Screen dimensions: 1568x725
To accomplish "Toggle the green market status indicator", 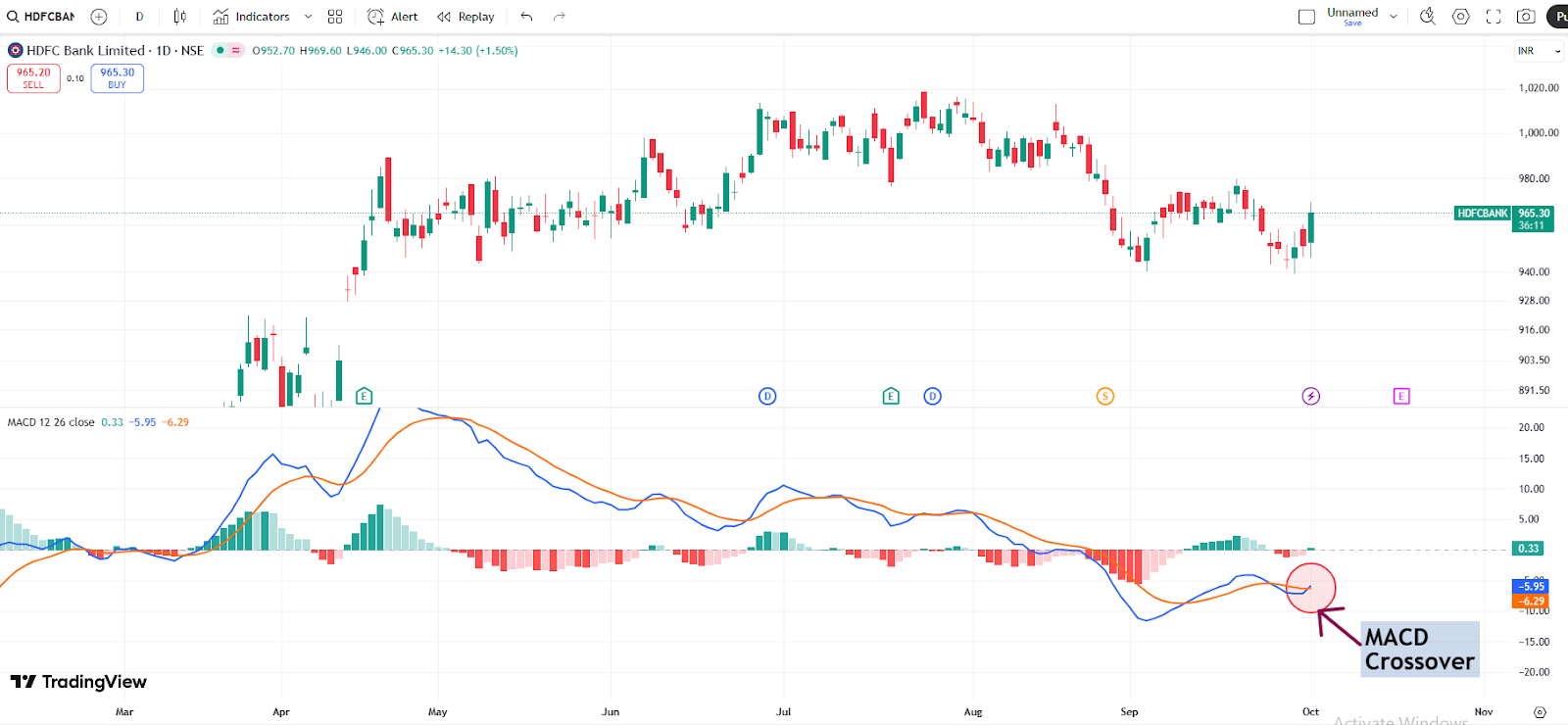I will point(220,51).
